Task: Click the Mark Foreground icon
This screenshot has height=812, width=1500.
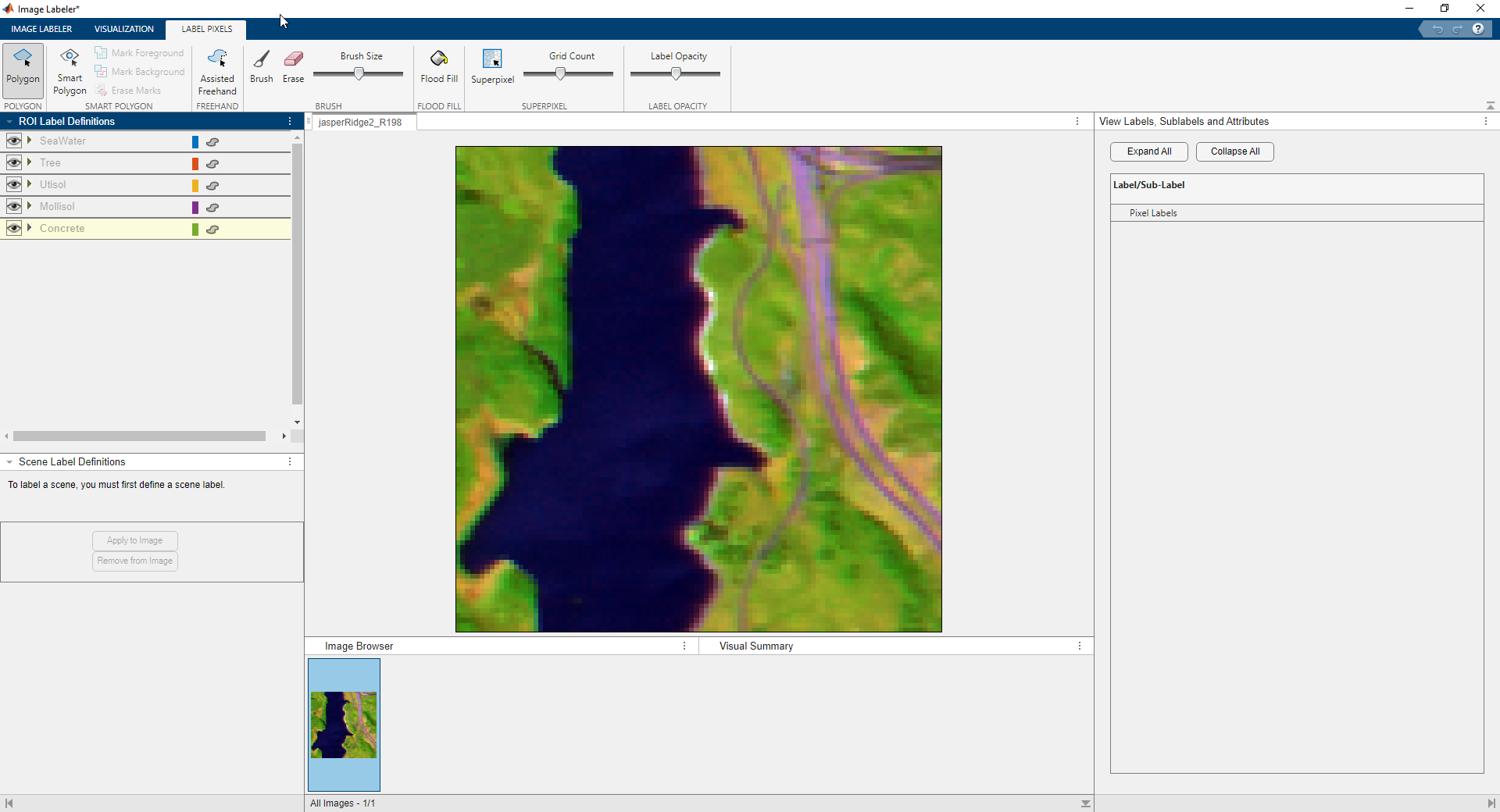Action: [x=102, y=52]
